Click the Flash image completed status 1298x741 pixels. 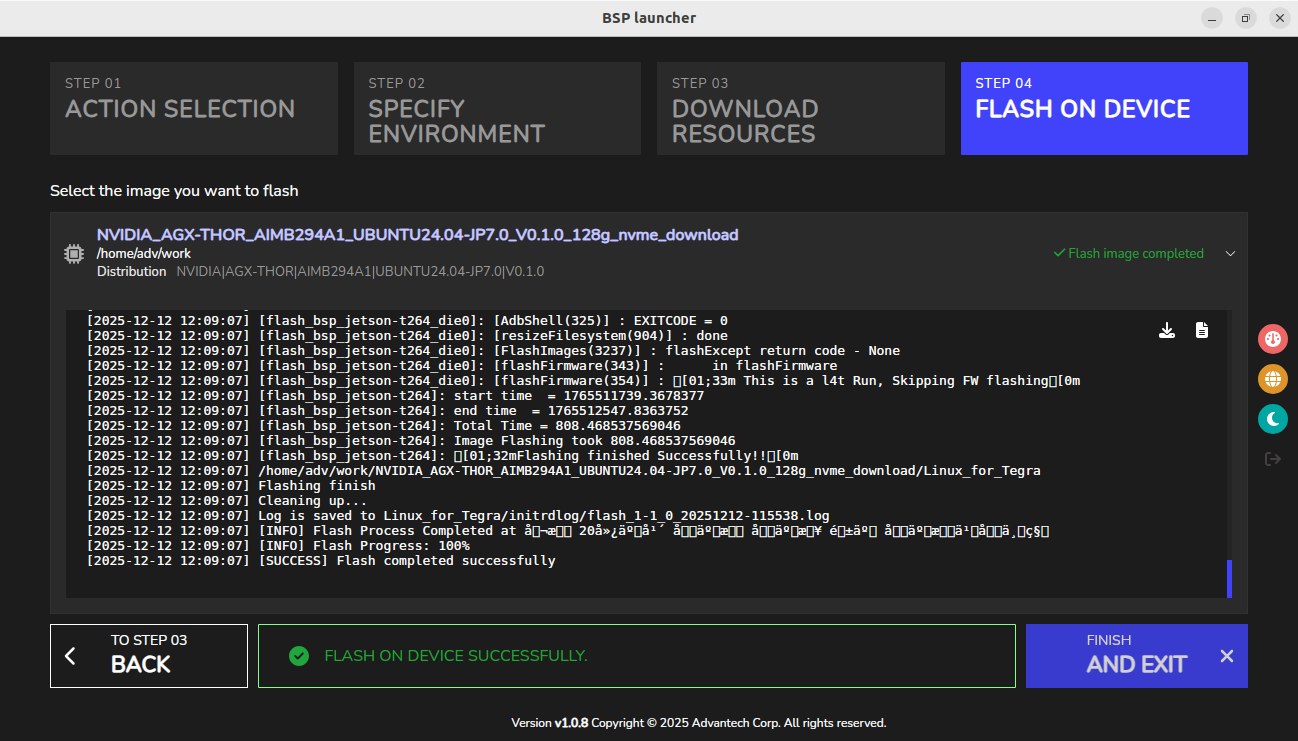(1128, 254)
